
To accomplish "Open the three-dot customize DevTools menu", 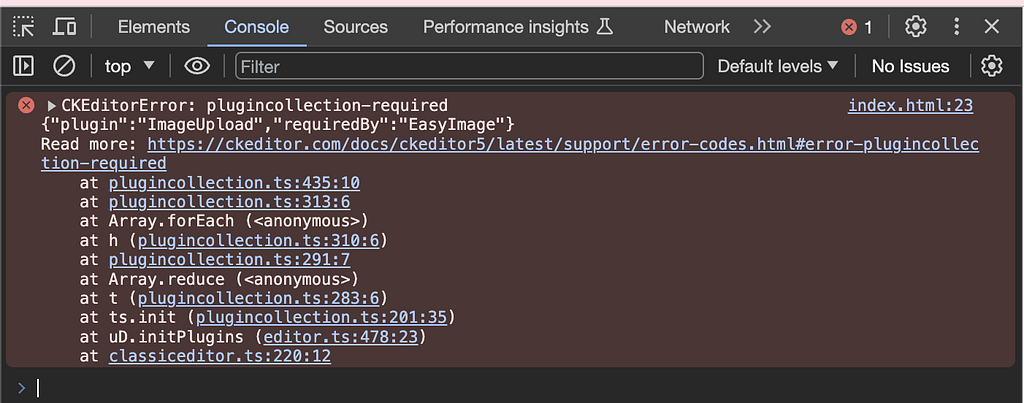I will click(x=957, y=27).
